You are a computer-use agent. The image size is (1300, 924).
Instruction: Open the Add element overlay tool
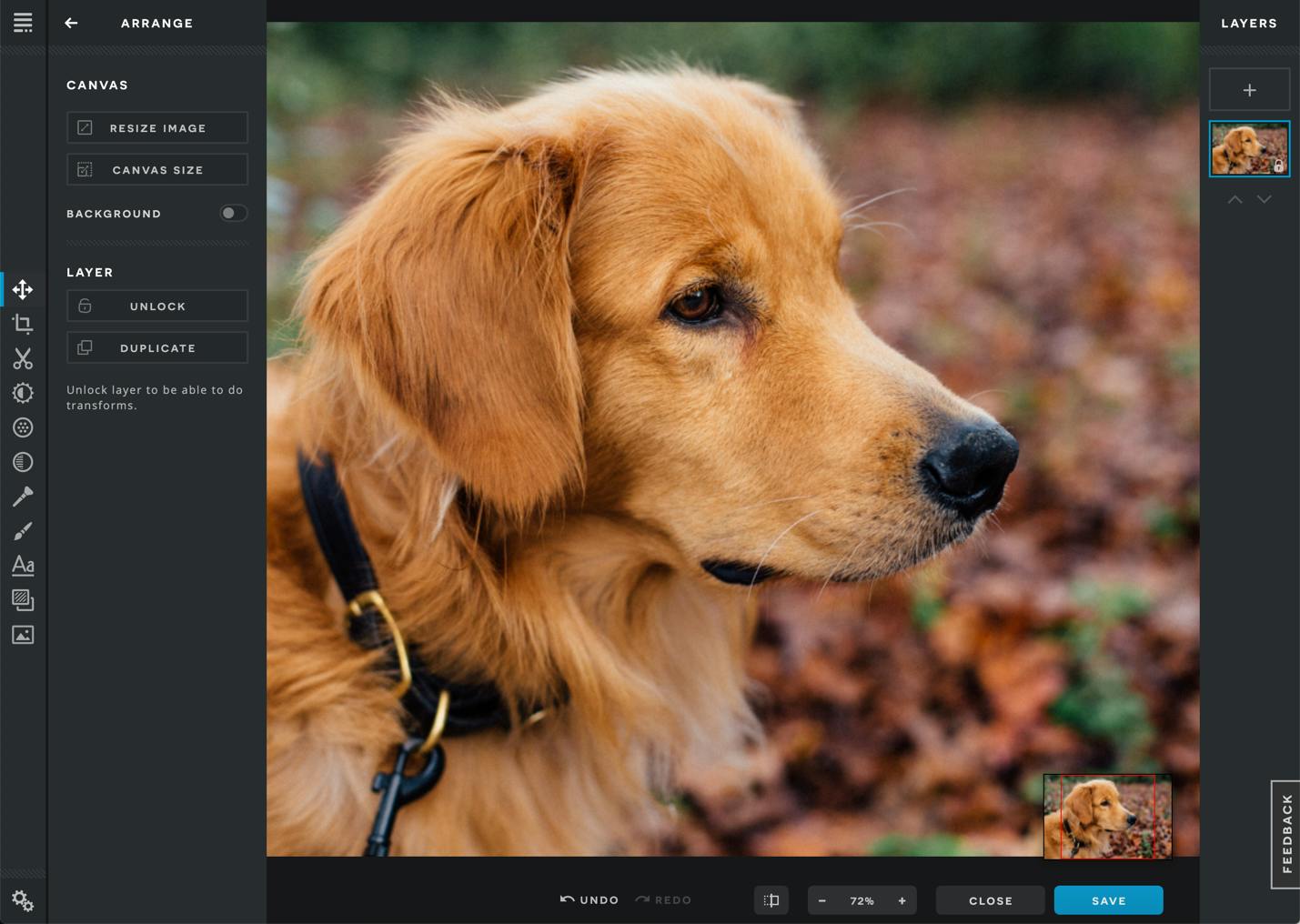tap(23, 600)
